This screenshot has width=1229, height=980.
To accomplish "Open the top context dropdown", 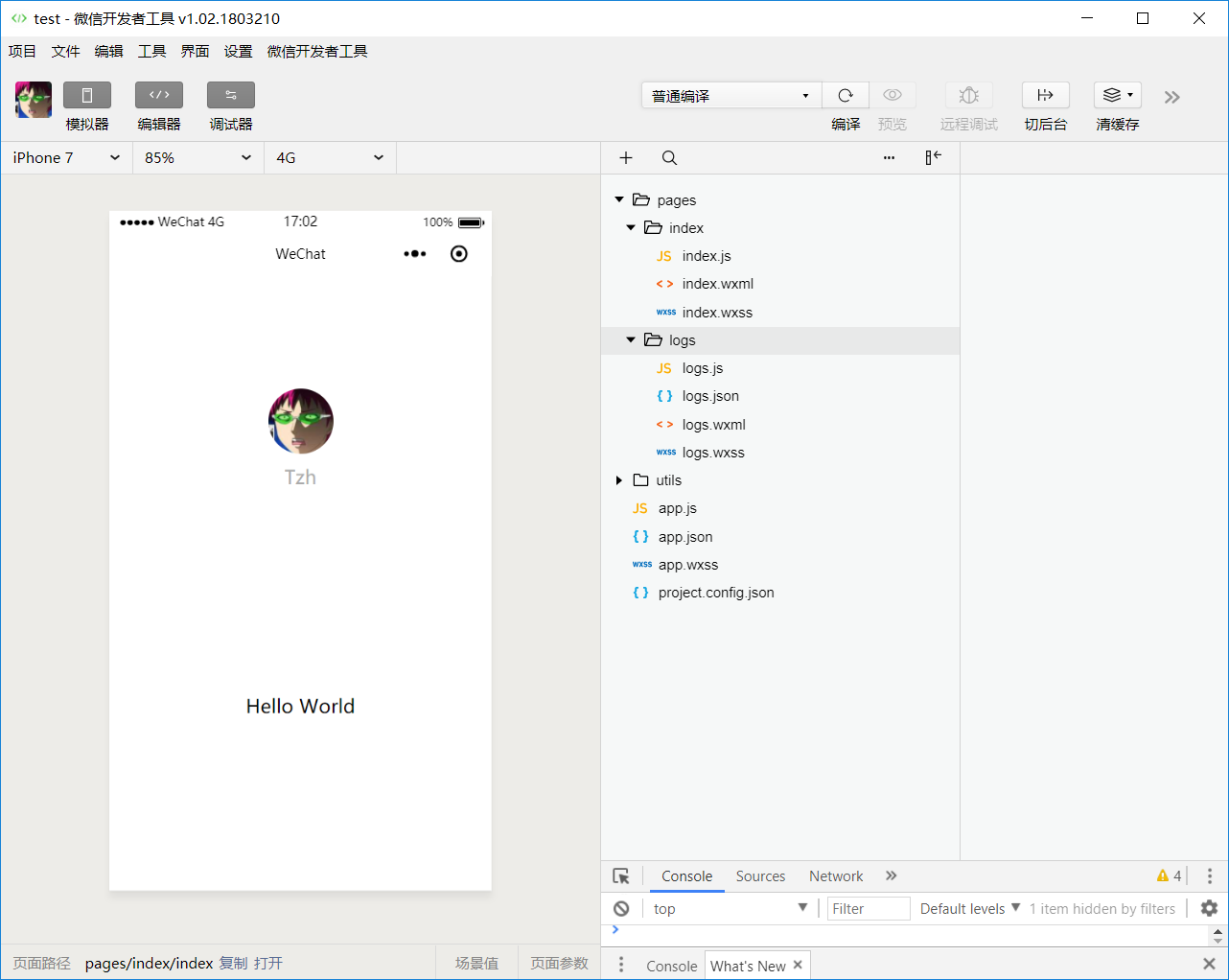I will pyautogui.click(x=730, y=908).
